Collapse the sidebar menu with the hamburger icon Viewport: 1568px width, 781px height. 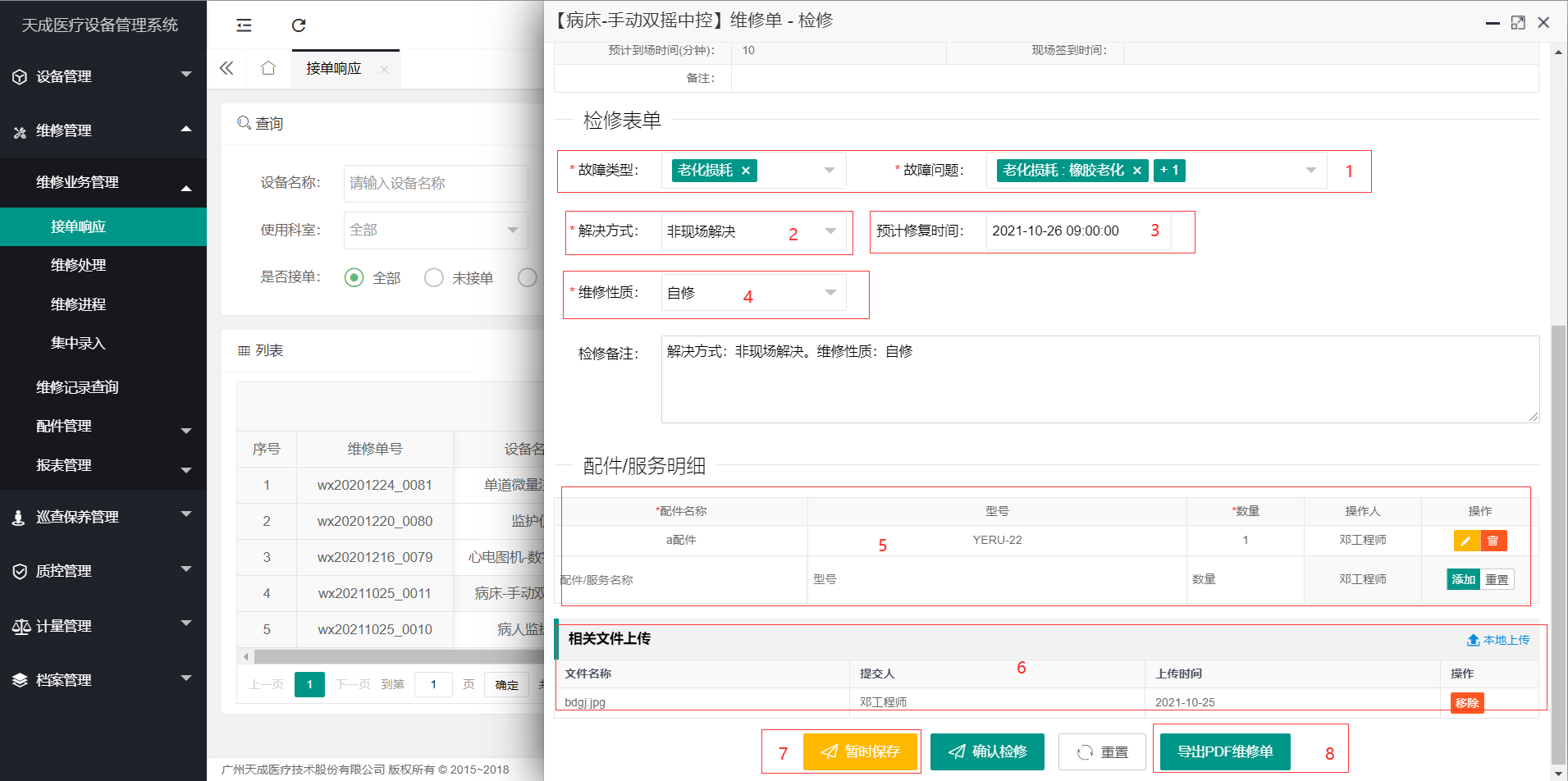[x=244, y=25]
